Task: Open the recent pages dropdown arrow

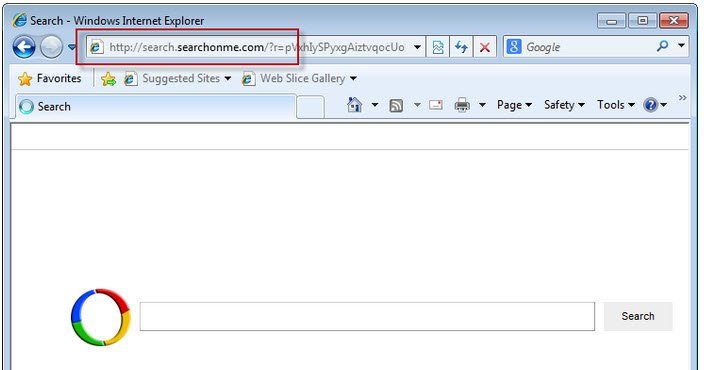Action: [x=72, y=47]
